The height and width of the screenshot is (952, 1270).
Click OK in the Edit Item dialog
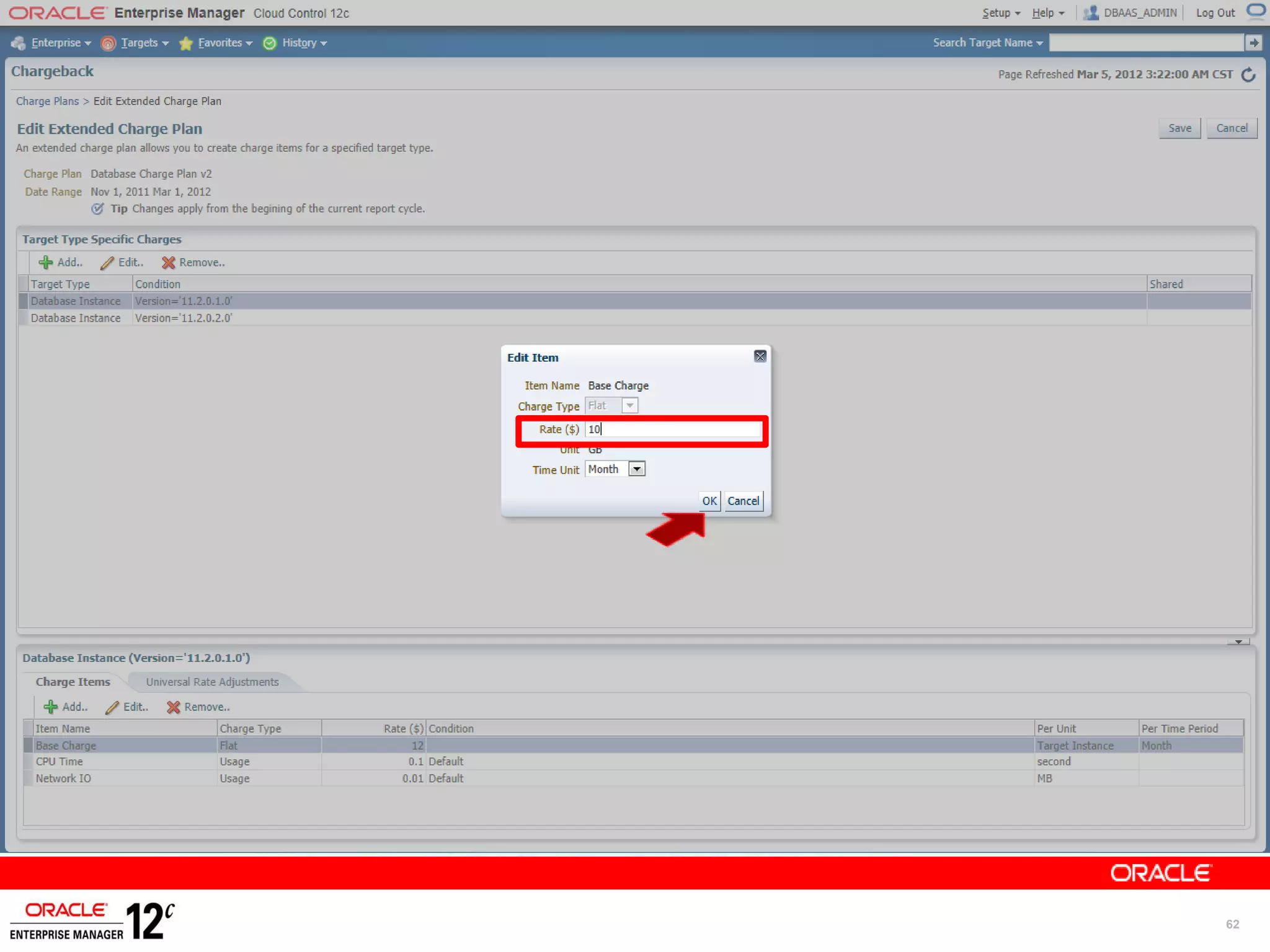tap(709, 501)
